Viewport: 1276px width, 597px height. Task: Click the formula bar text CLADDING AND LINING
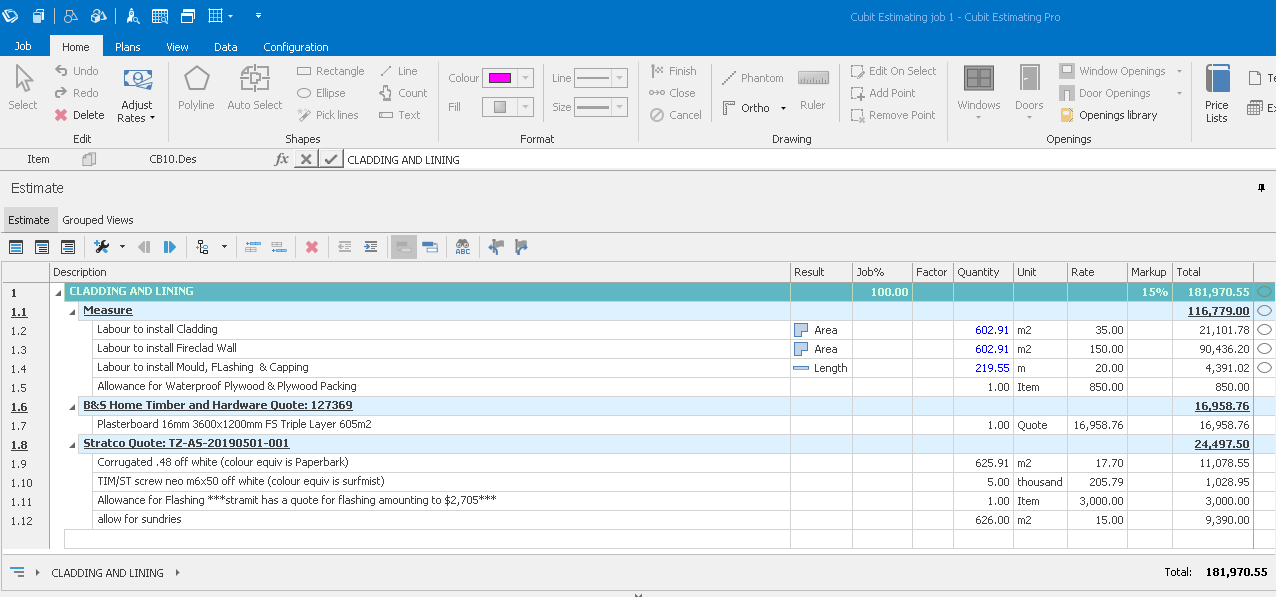point(403,160)
